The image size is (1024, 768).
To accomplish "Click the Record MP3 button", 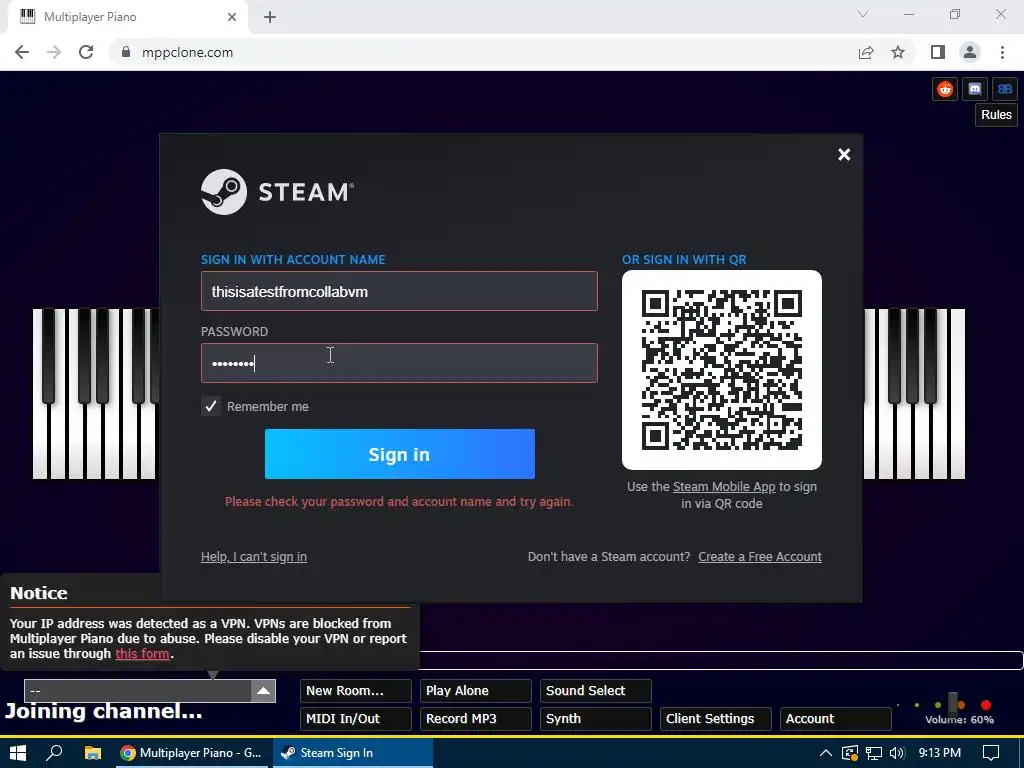I will click(475, 719).
